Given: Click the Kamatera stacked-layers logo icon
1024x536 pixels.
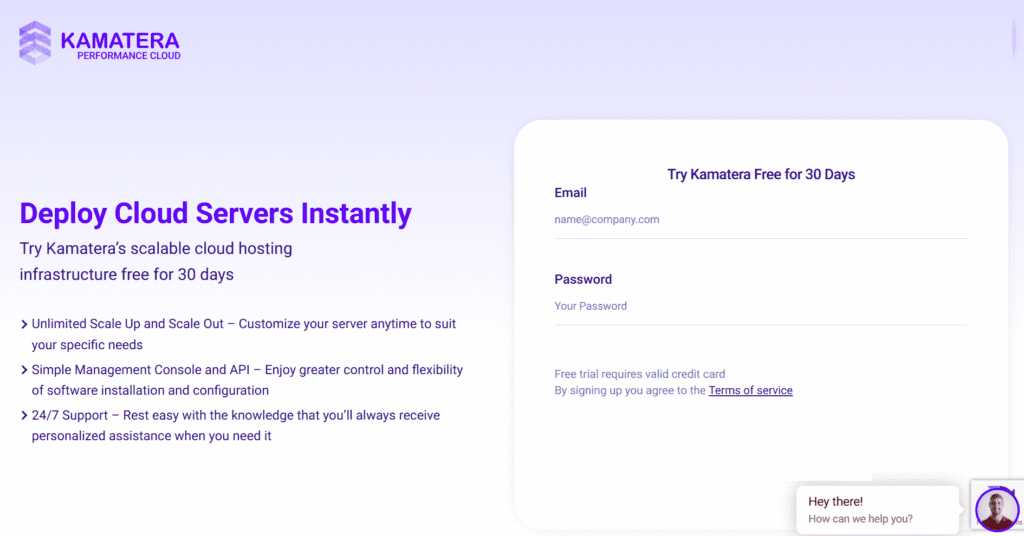Looking at the screenshot, I should (x=35, y=43).
